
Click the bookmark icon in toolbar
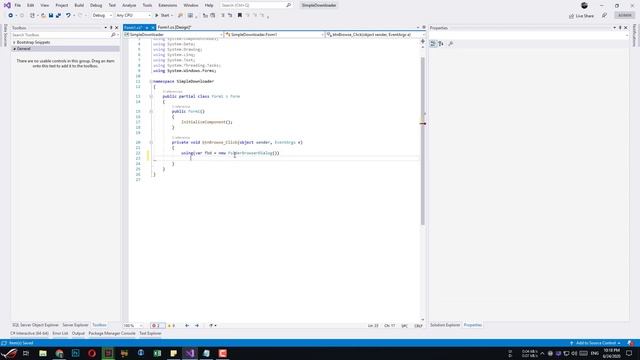point(240,16)
